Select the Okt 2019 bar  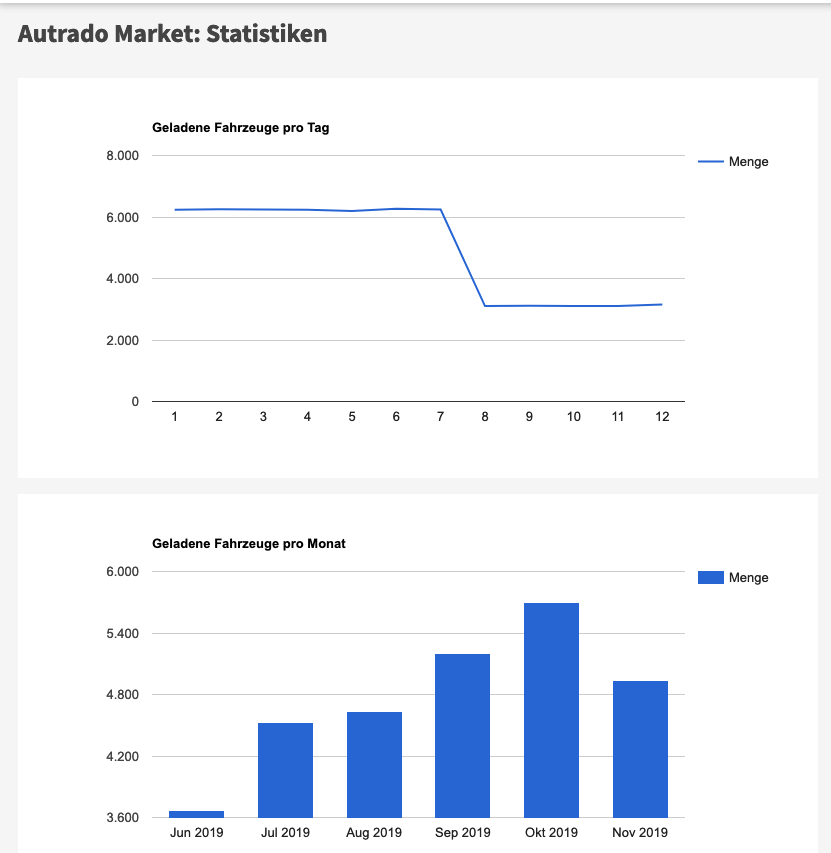pyautogui.click(x=551, y=710)
